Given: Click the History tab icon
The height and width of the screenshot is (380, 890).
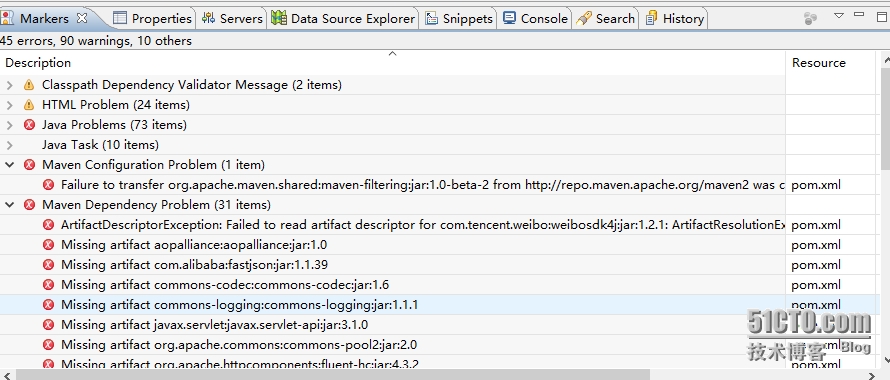Looking at the screenshot, I should point(652,18).
